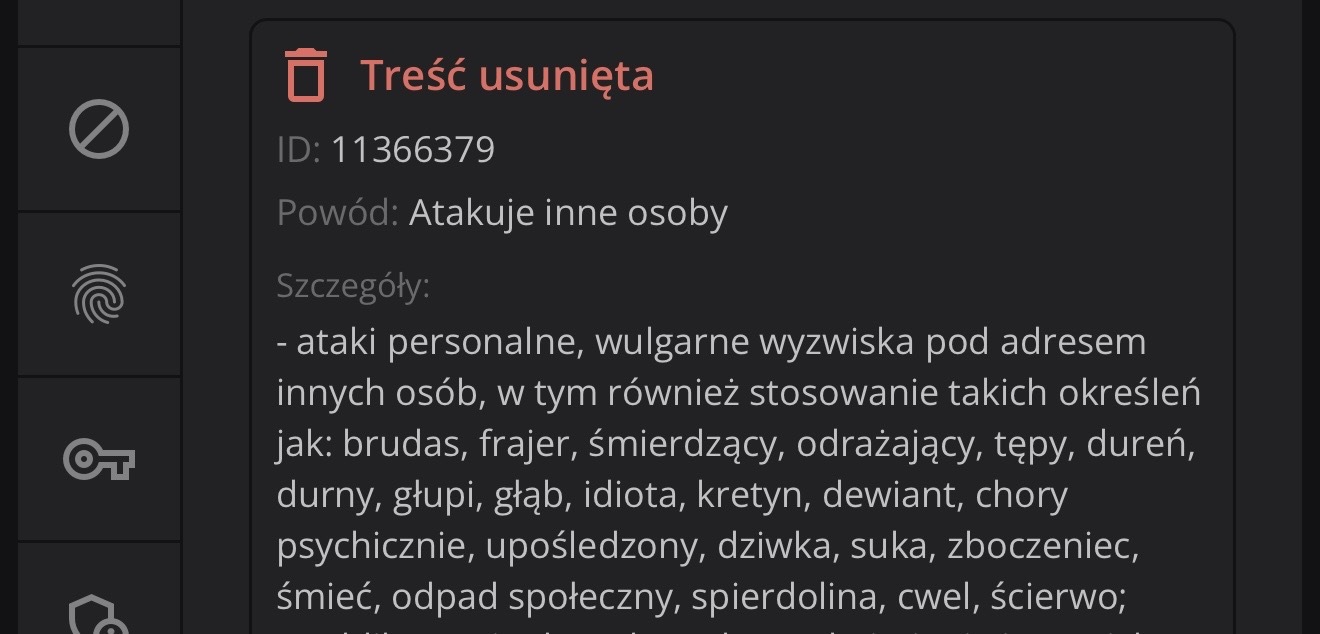
Task: Open the fingerprint section in the sidebar
Action: pyautogui.click(x=99, y=295)
